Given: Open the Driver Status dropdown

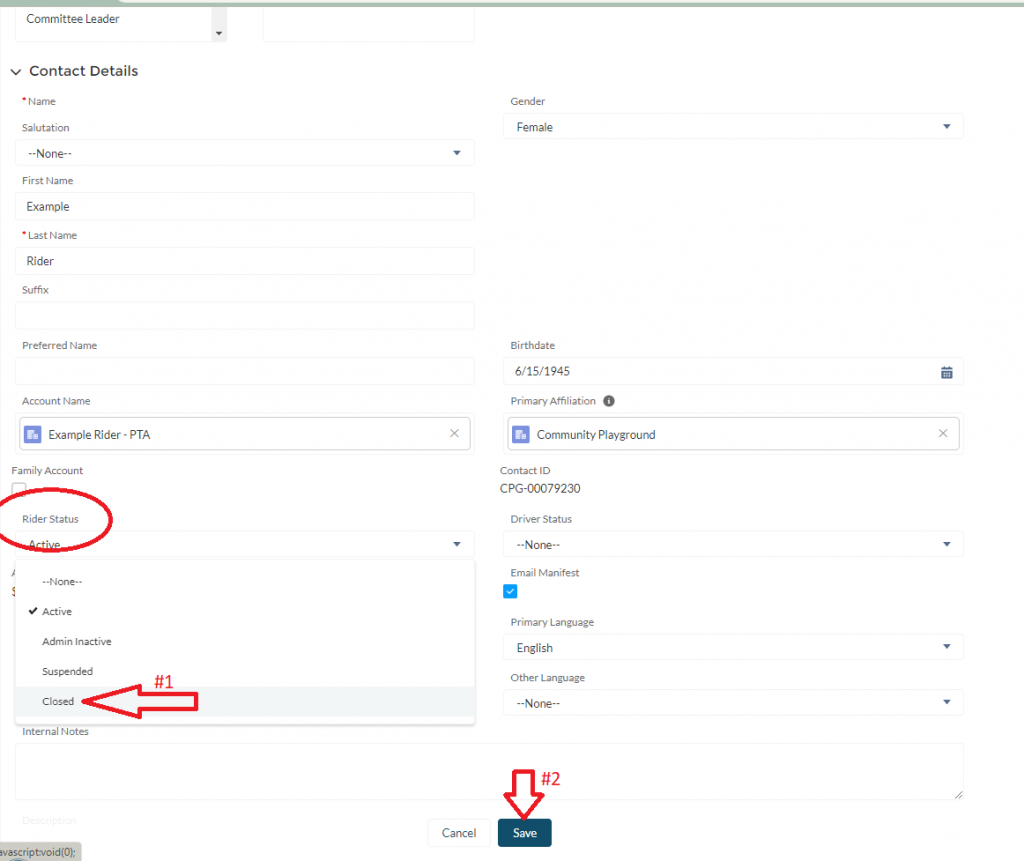Looking at the screenshot, I should (x=733, y=545).
